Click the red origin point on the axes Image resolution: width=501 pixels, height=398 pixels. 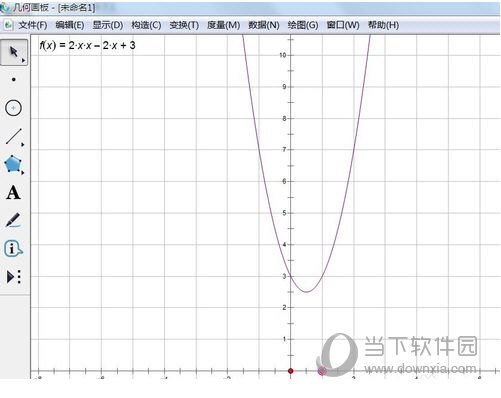coord(291,371)
